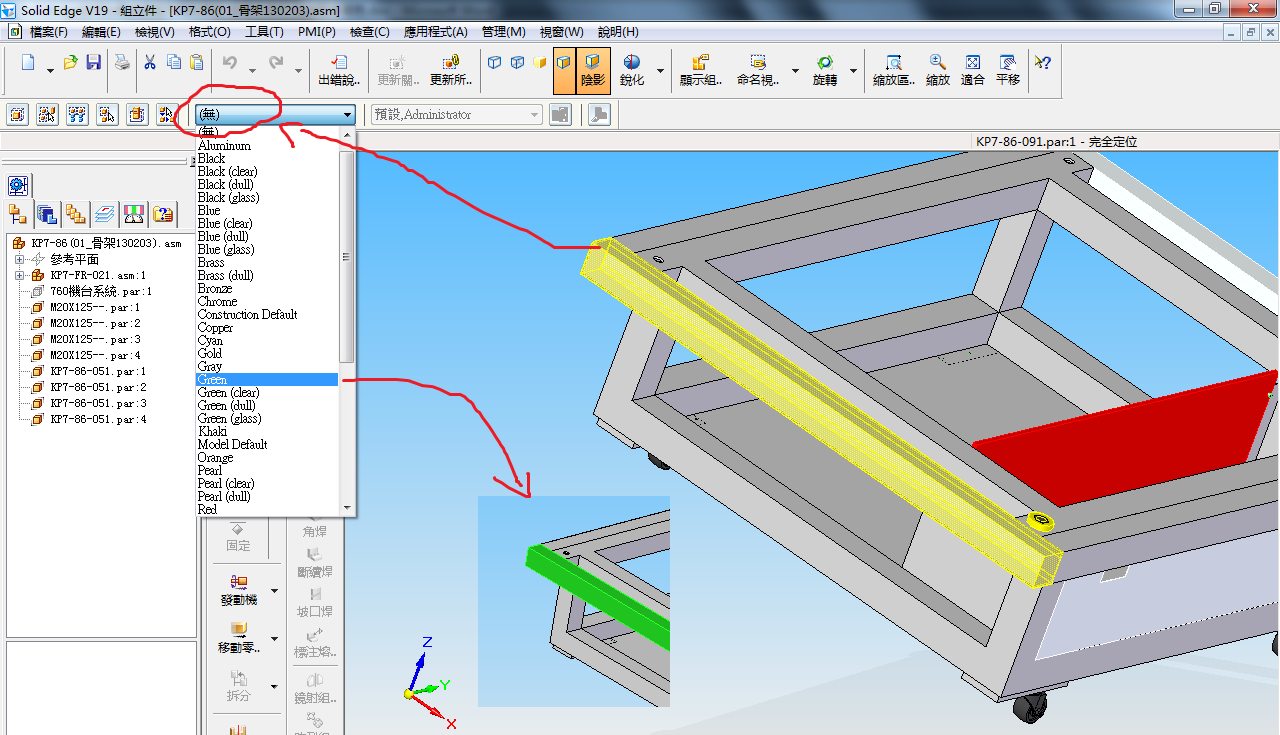
Task: Toggle shaded with edges cube icon
Action: [564, 70]
